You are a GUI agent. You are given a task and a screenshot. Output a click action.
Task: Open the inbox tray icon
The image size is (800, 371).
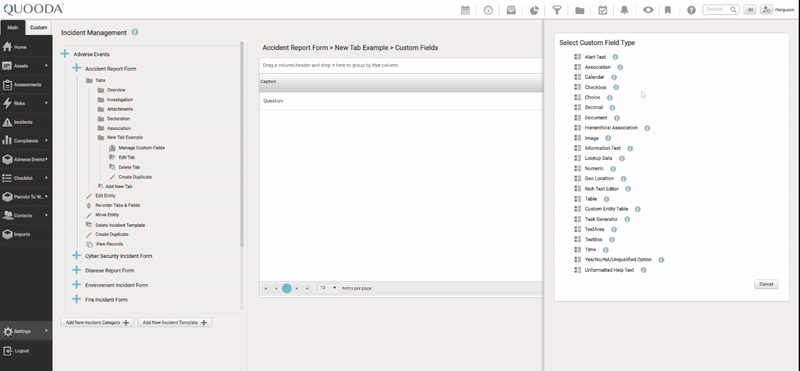click(x=511, y=10)
